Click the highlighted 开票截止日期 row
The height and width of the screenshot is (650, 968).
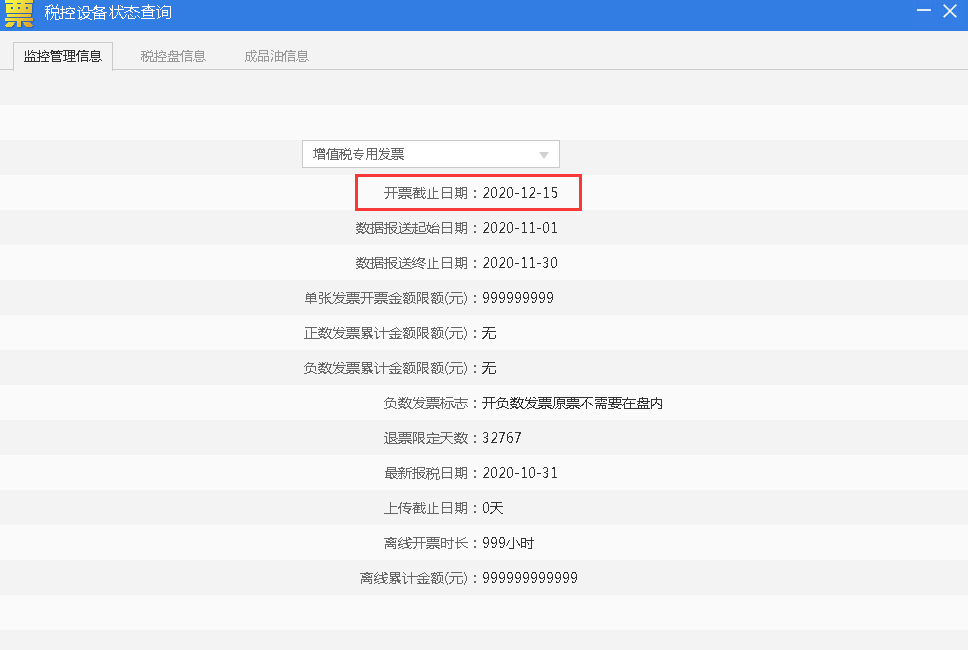point(467,193)
